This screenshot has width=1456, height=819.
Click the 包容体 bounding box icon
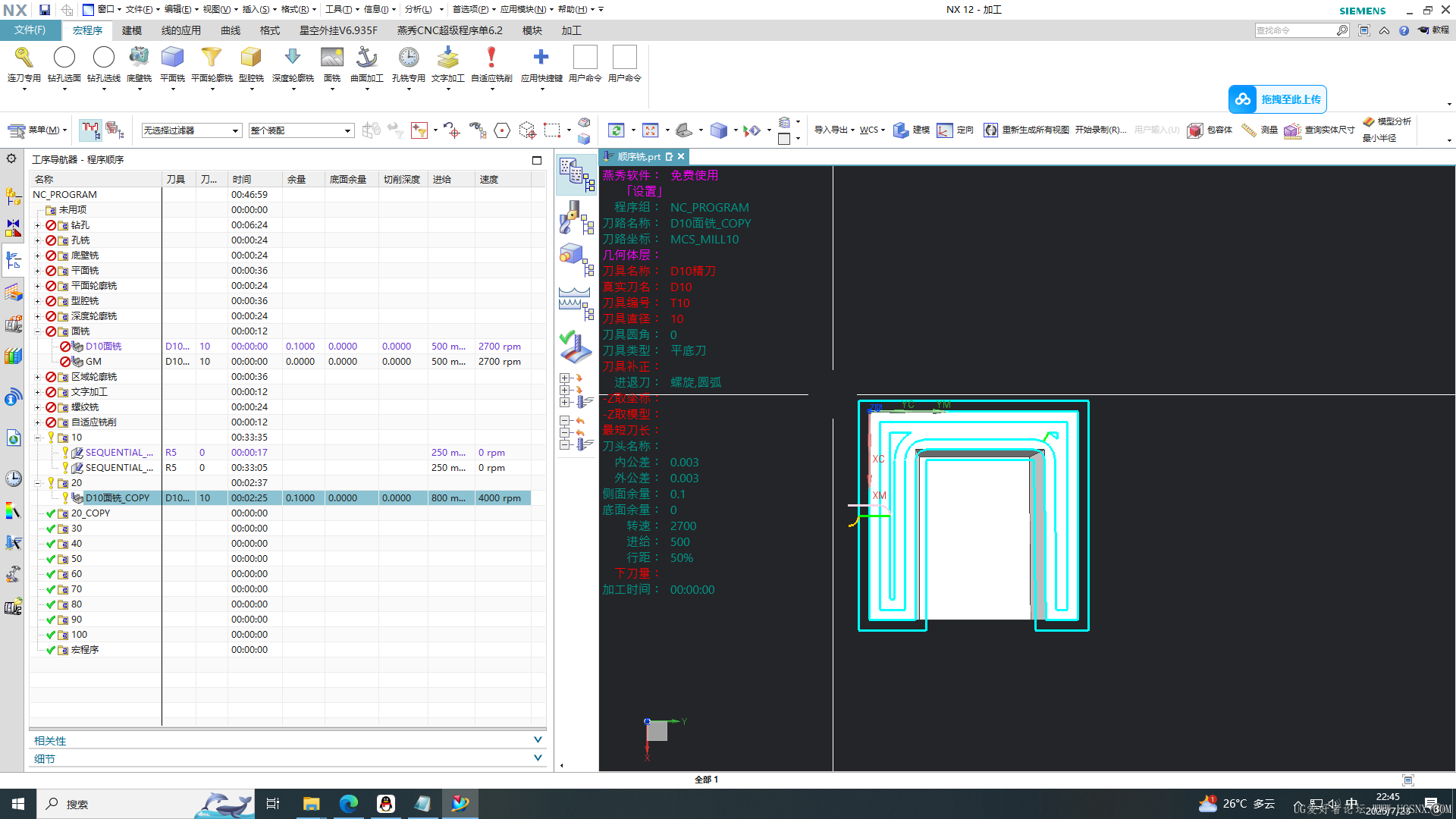click(1195, 130)
